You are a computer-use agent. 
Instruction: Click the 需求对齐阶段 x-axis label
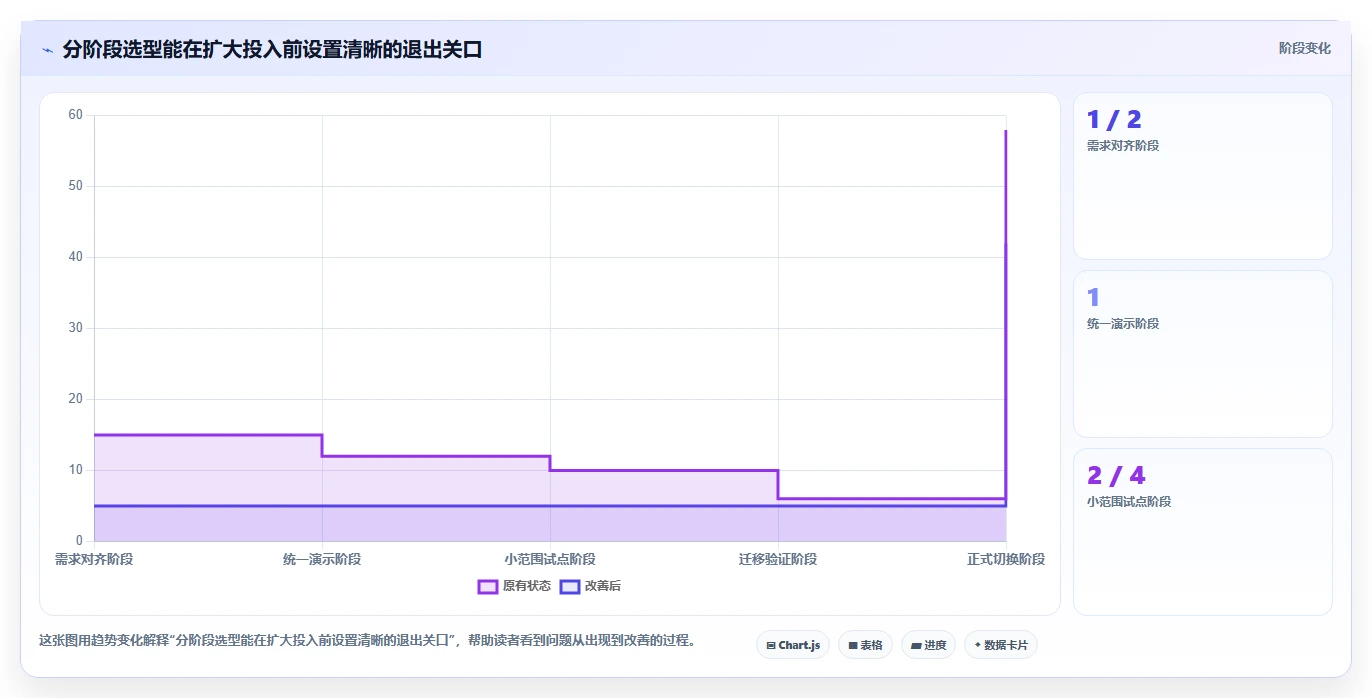coord(94,559)
